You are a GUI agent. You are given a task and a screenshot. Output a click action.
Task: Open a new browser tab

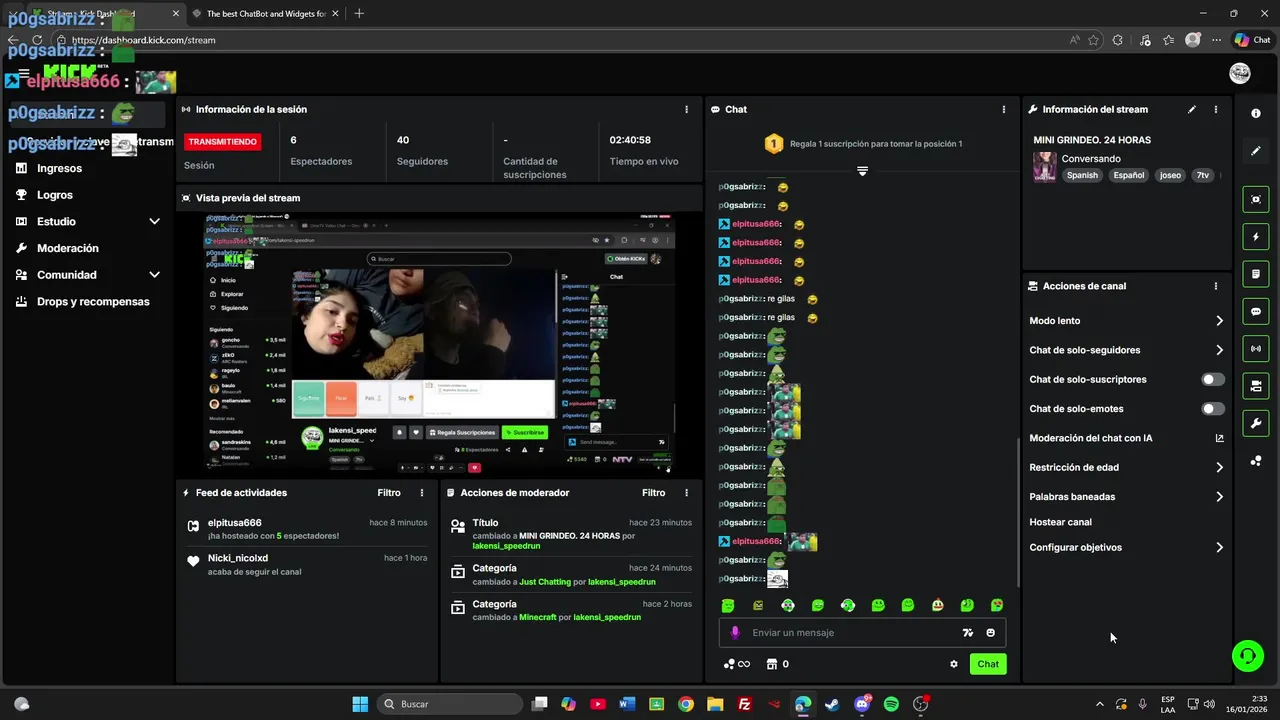point(359,14)
